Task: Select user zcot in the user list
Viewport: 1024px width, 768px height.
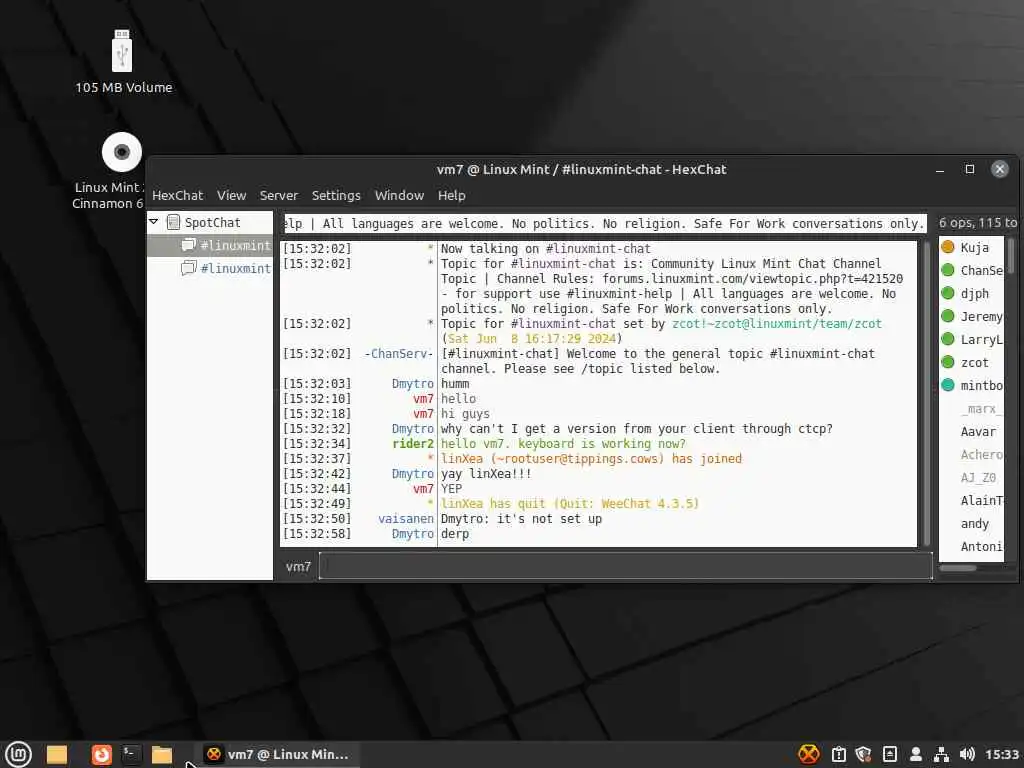Action: point(974,362)
